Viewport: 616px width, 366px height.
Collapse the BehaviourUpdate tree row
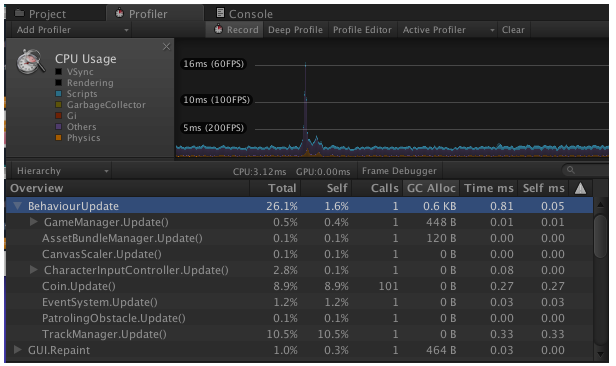click(x=17, y=206)
